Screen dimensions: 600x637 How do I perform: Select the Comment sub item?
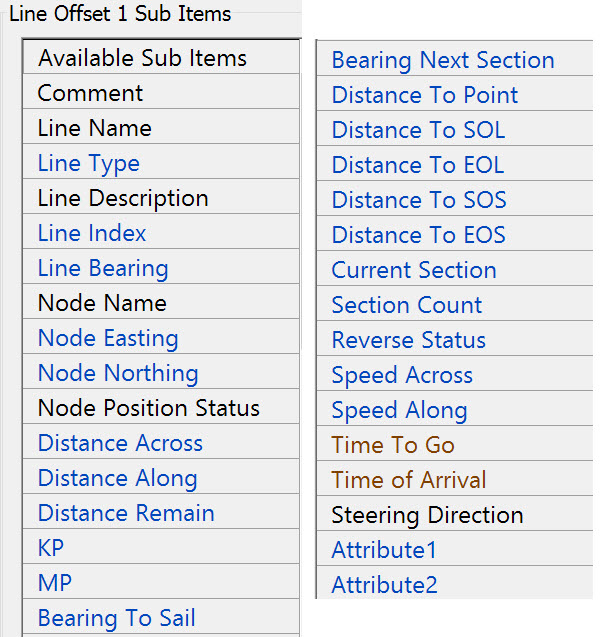click(x=91, y=93)
